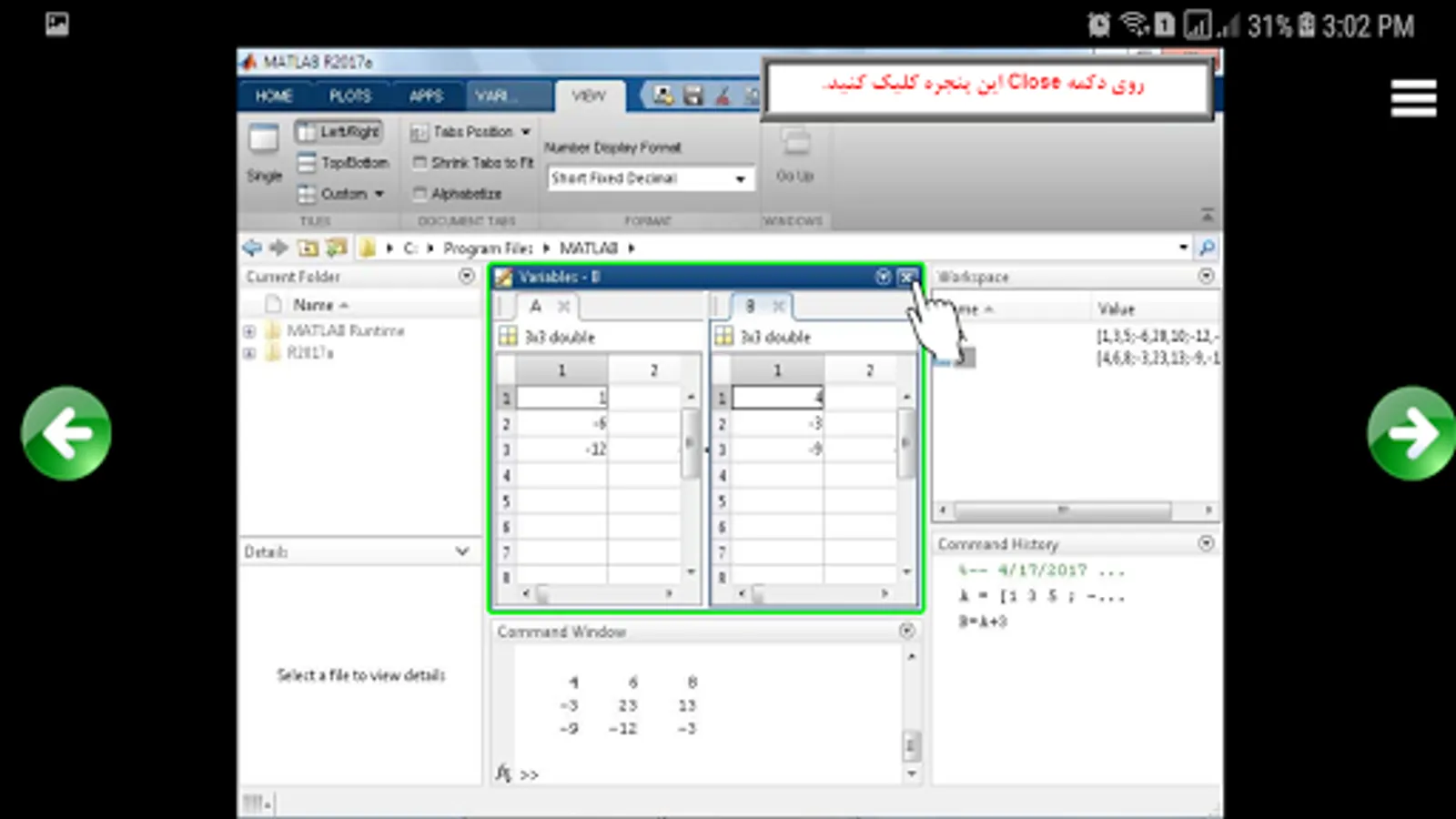Click the Go Up windows icon
This screenshot has height=819, width=1456.
pyautogui.click(x=795, y=142)
